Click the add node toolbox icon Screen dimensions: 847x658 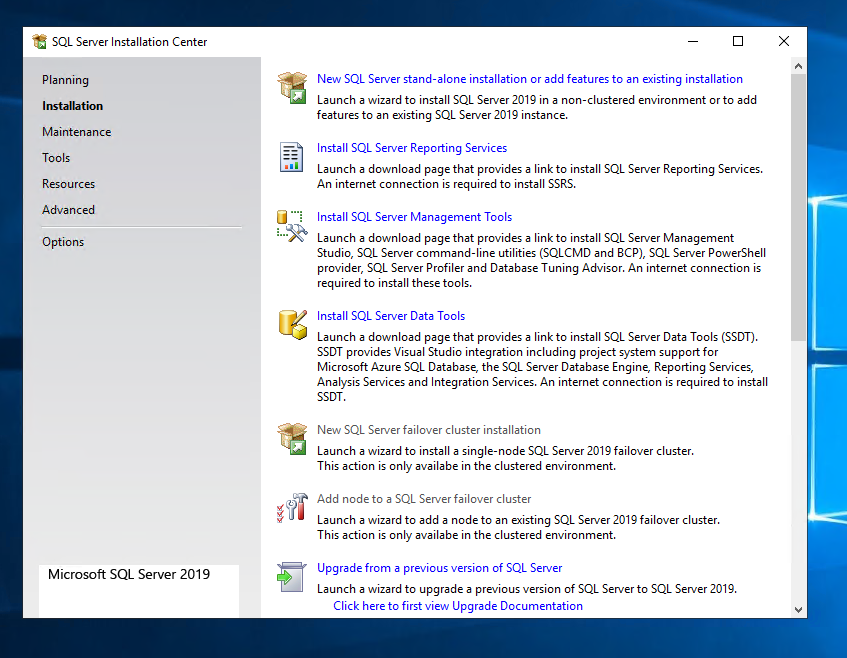291,508
